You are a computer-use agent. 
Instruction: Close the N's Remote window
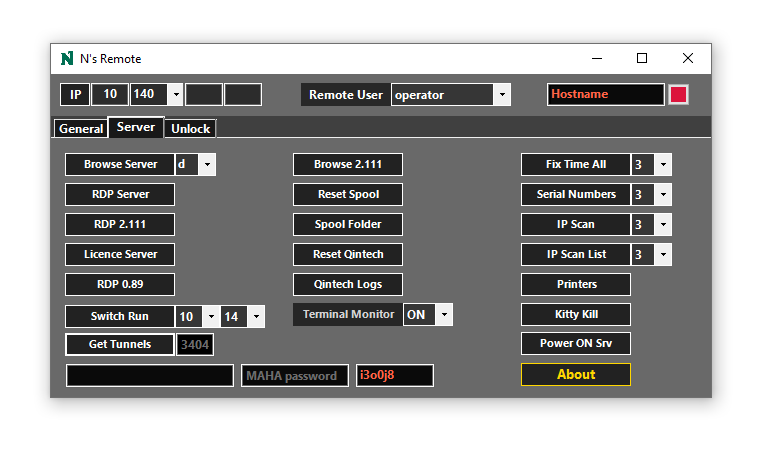point(688,59)
